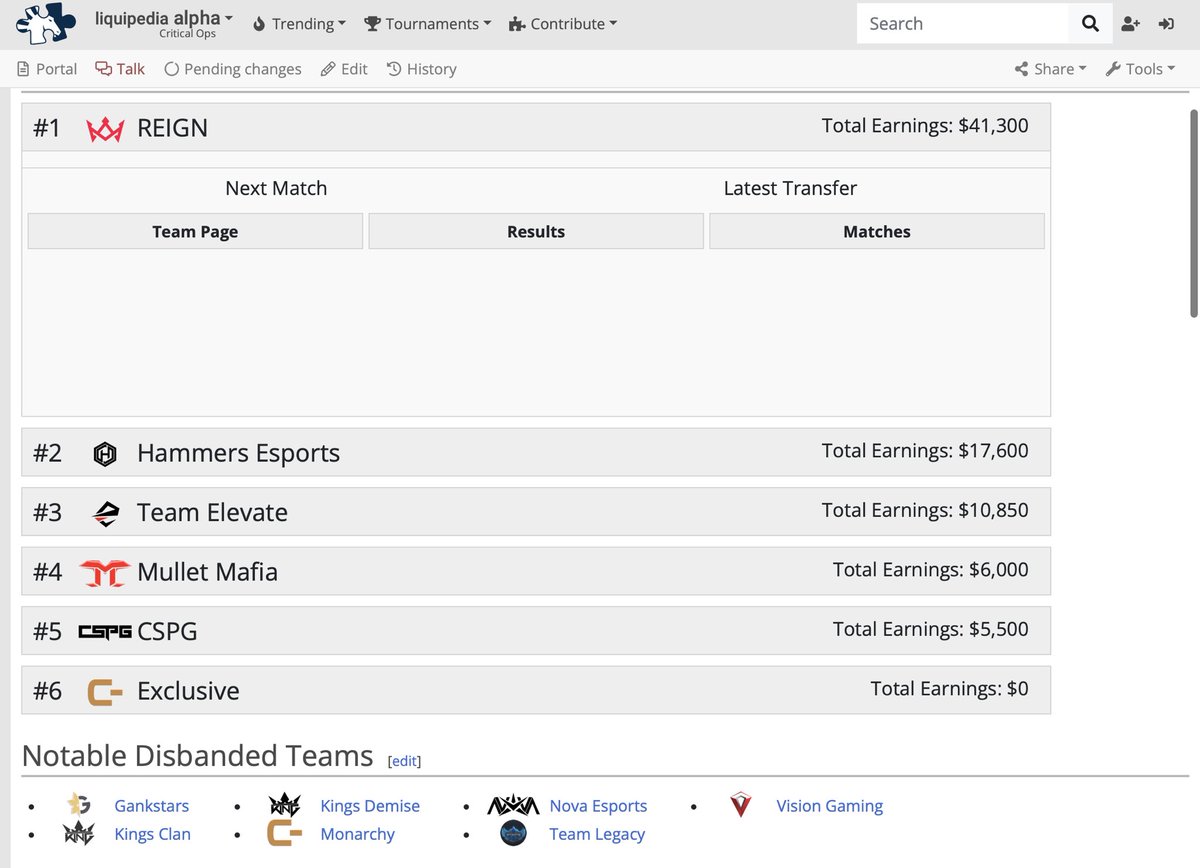Viewport: 1200px width, 868px height.
Task: Click Total Earnings: $41,300 text
Action: point(925,126)
